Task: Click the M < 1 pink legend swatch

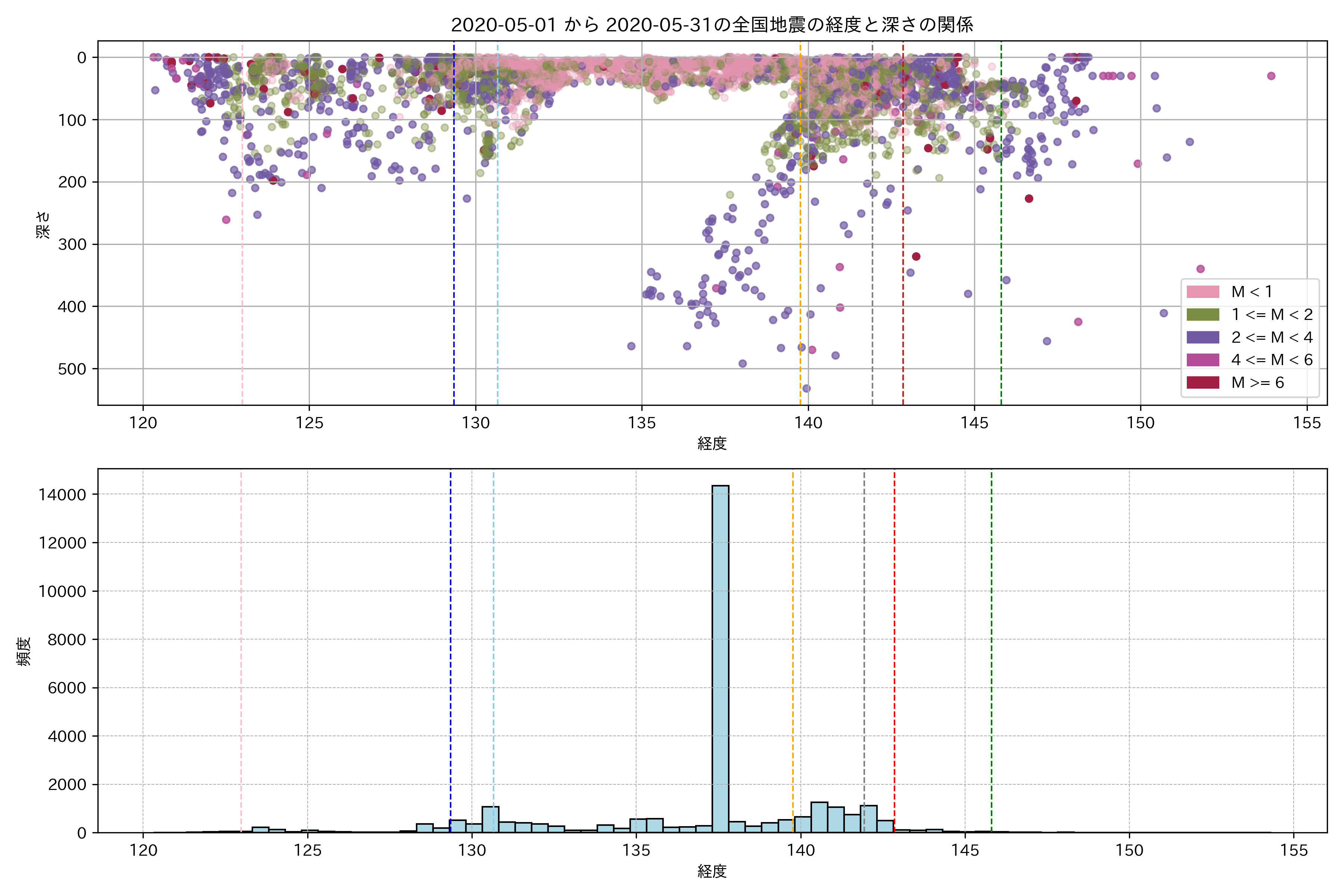Action: pos(1202,292)
